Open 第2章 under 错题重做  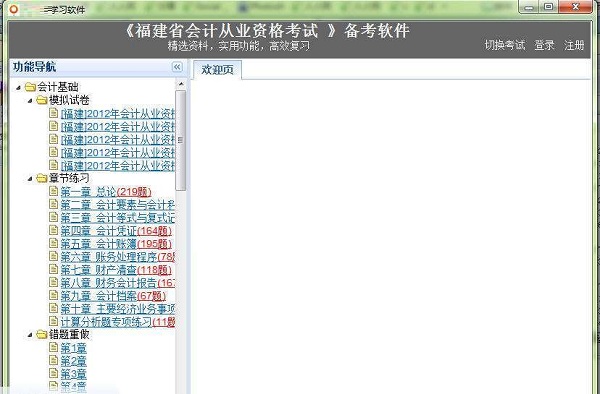click(73, 361)
